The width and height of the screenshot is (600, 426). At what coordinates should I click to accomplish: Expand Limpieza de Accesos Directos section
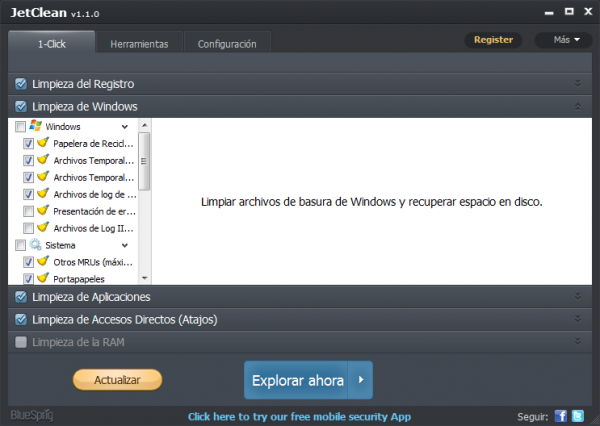[577, 319]
